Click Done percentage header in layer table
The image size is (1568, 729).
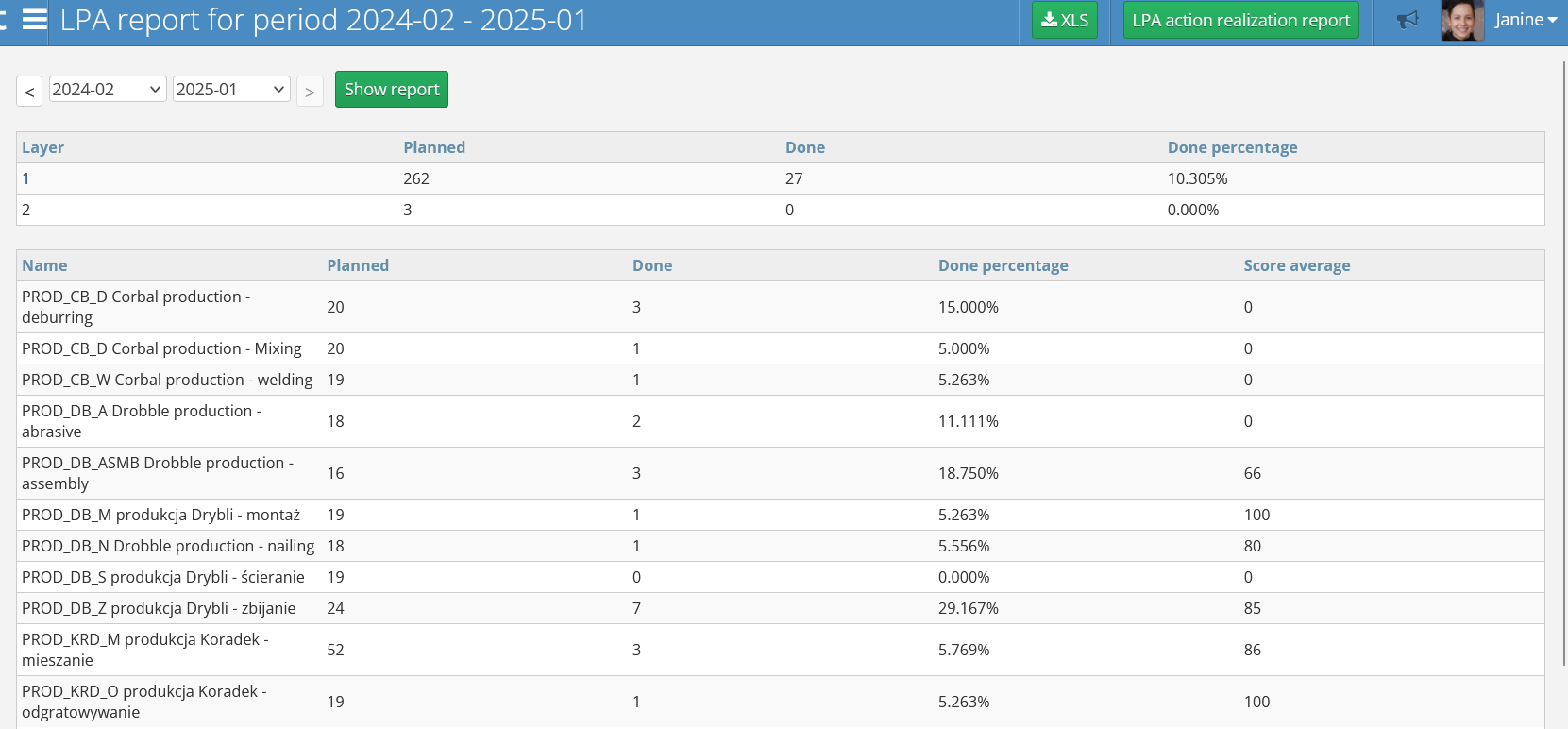[1231, 147]
